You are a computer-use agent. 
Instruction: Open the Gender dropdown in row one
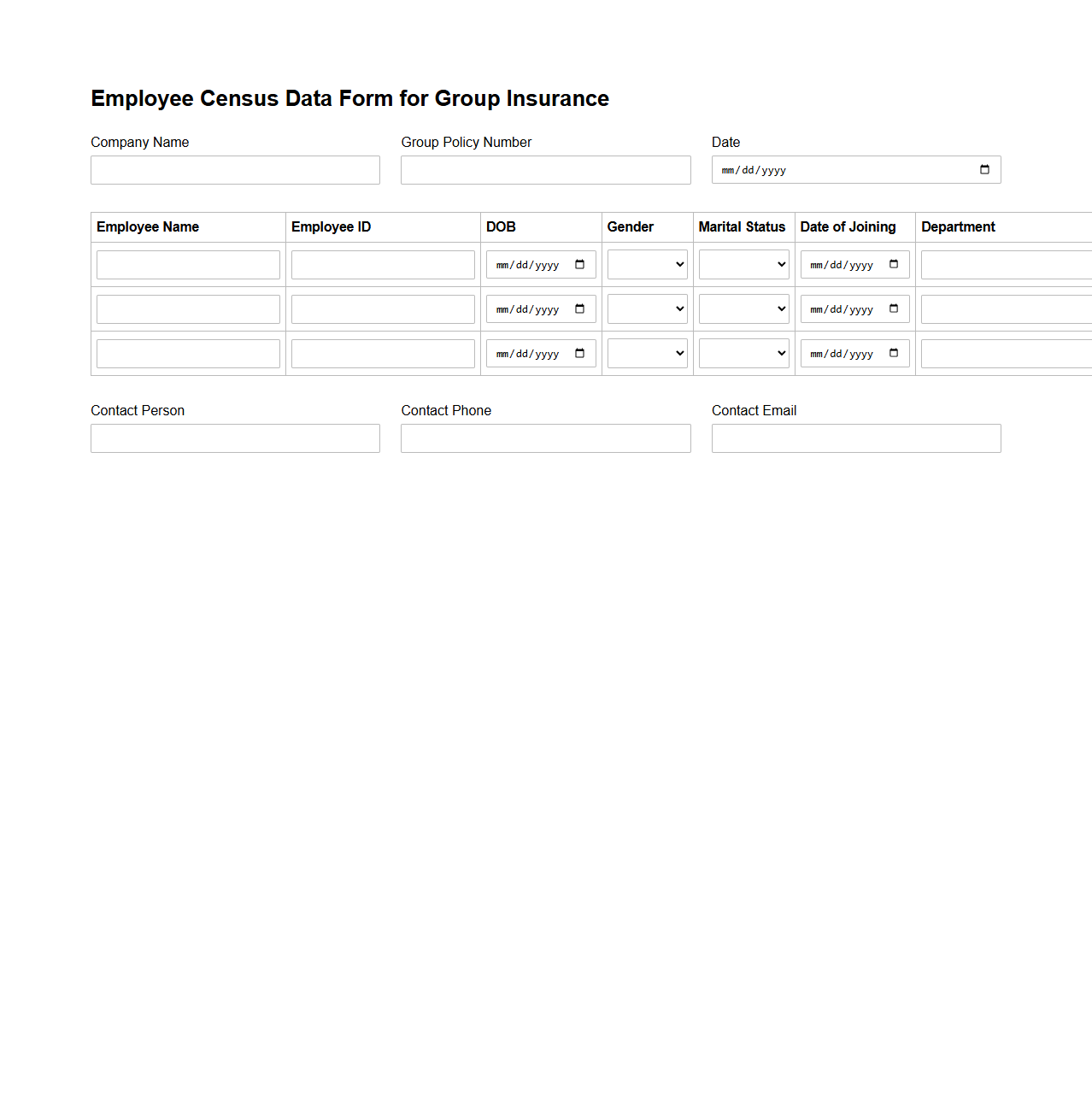click(x=647, y=264)
